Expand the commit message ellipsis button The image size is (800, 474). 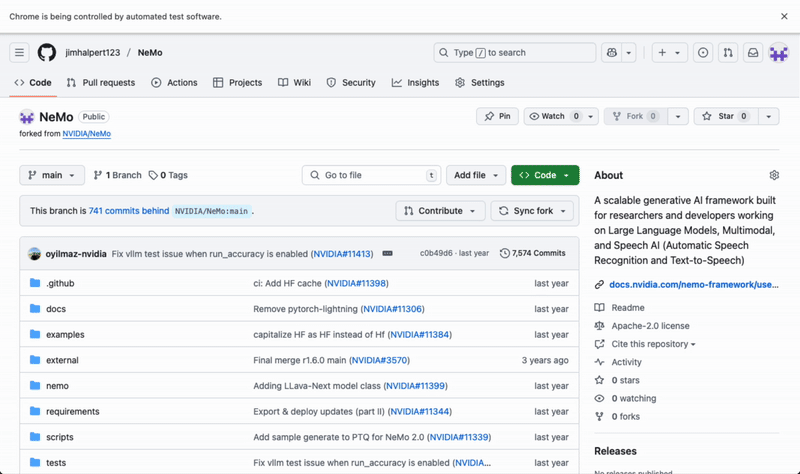388,253
